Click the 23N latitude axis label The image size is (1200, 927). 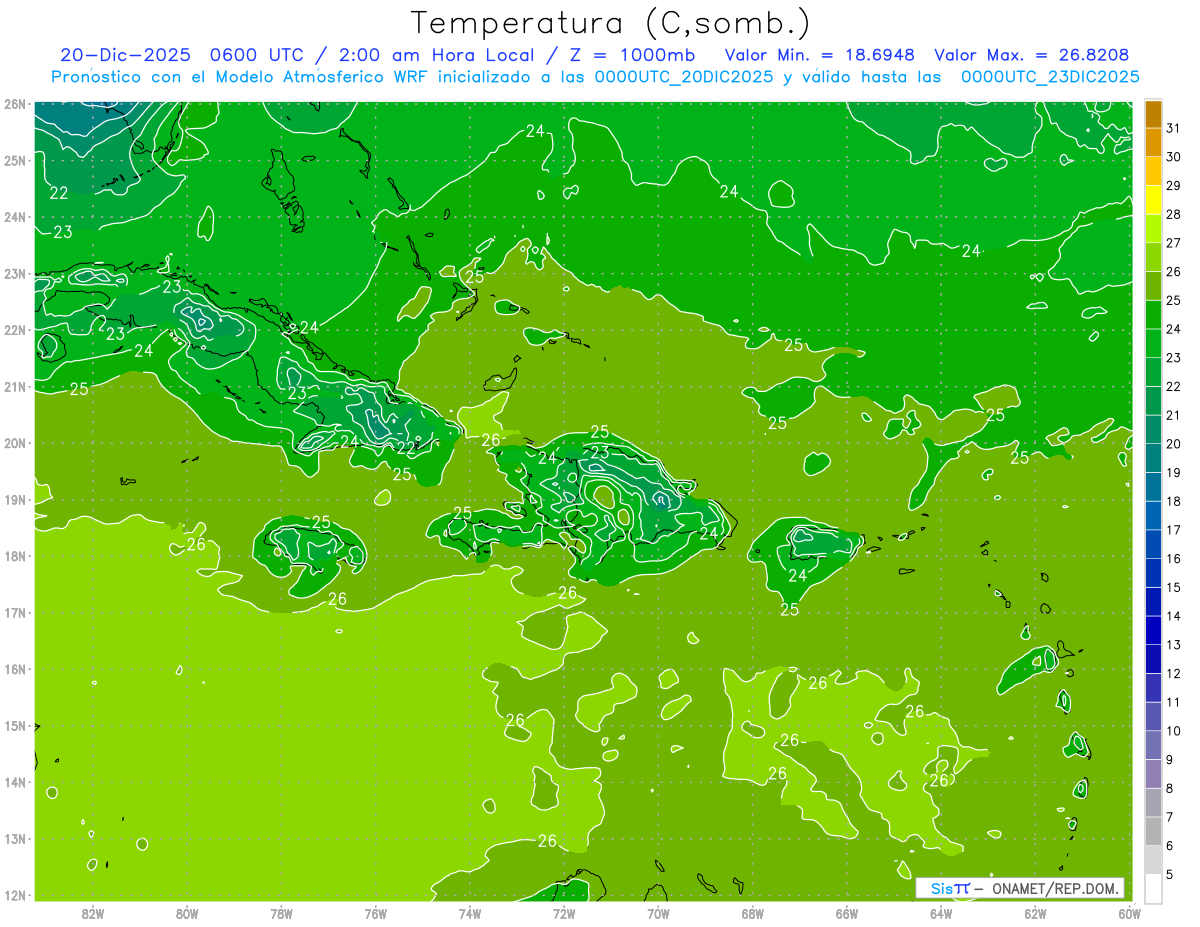tap(15, 273)
